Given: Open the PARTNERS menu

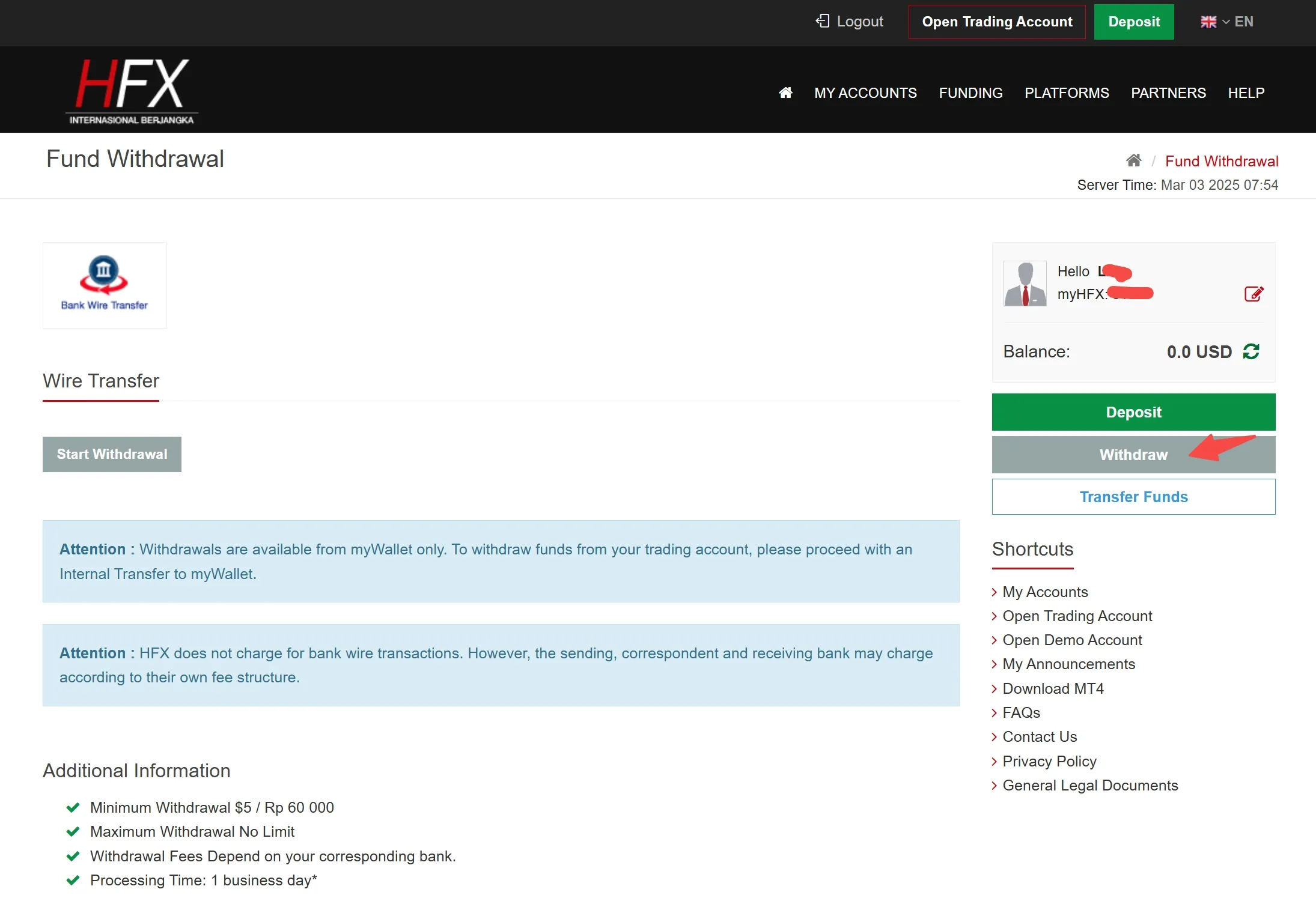Looking at the screenshot, I should [1168, 93].
